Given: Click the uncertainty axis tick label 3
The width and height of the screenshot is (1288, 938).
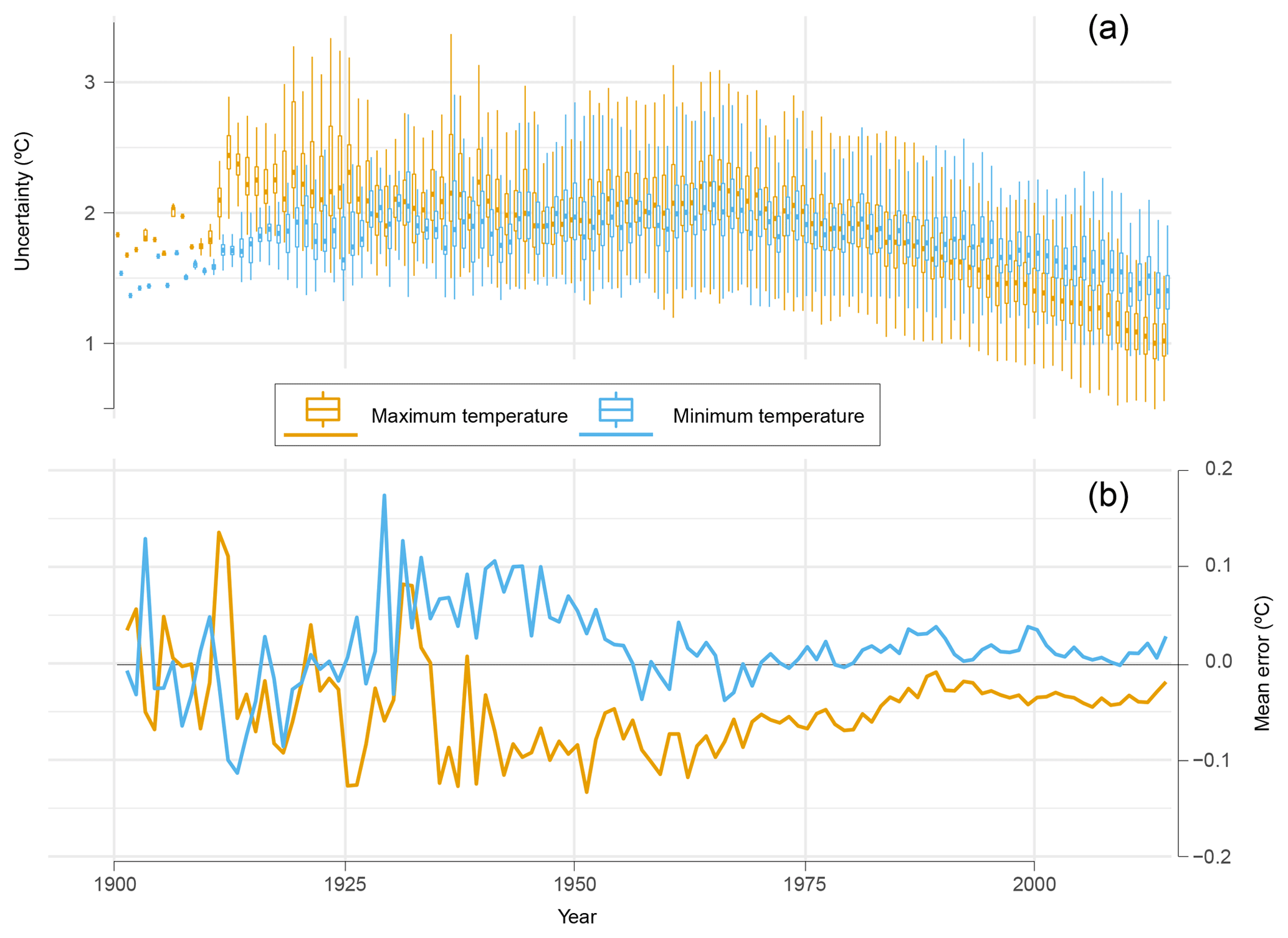Looking at the screenshot, I should tap(90, 82).
